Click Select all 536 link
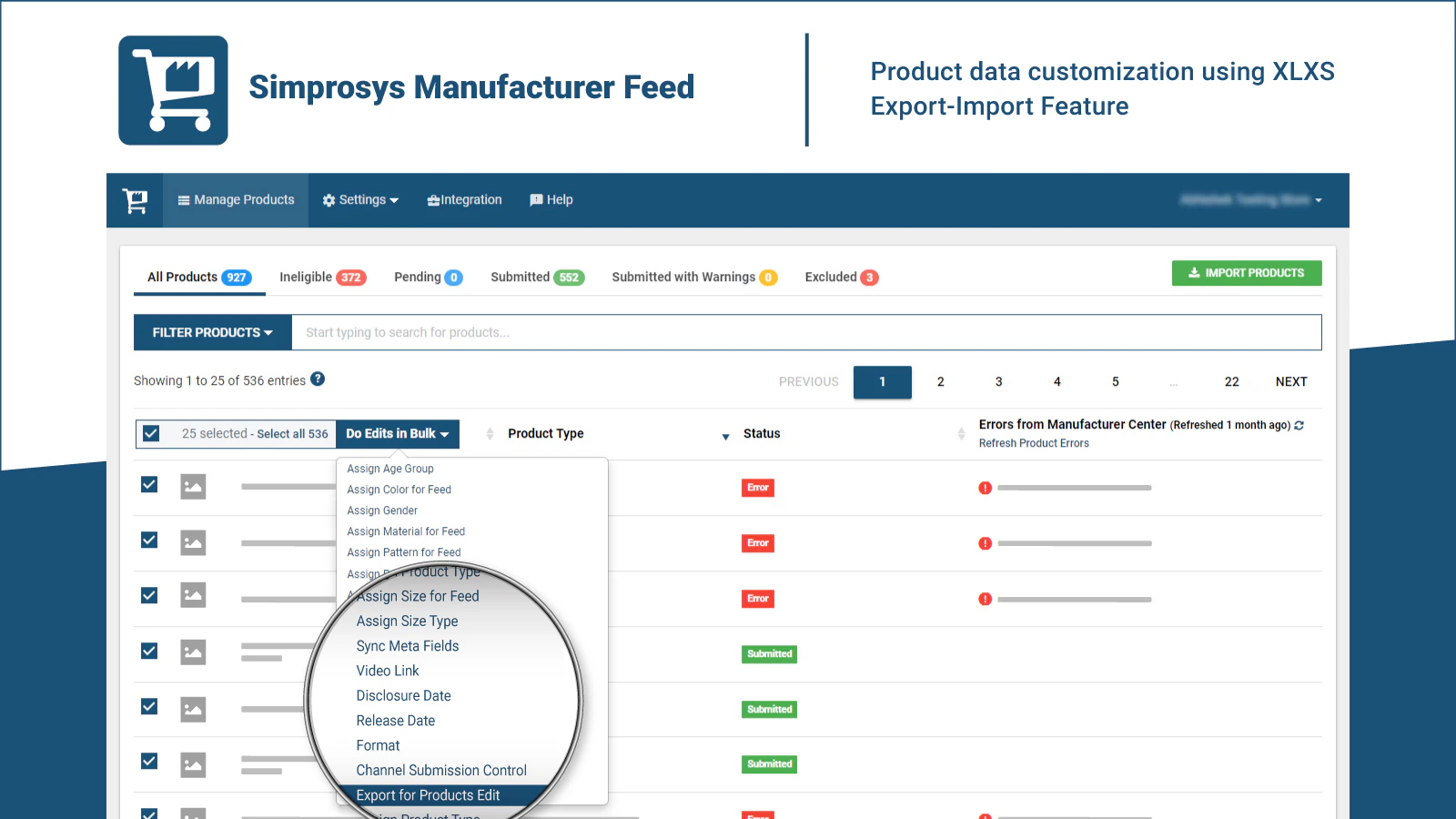This screenshot has width=1456, height=819. (292, 434)
